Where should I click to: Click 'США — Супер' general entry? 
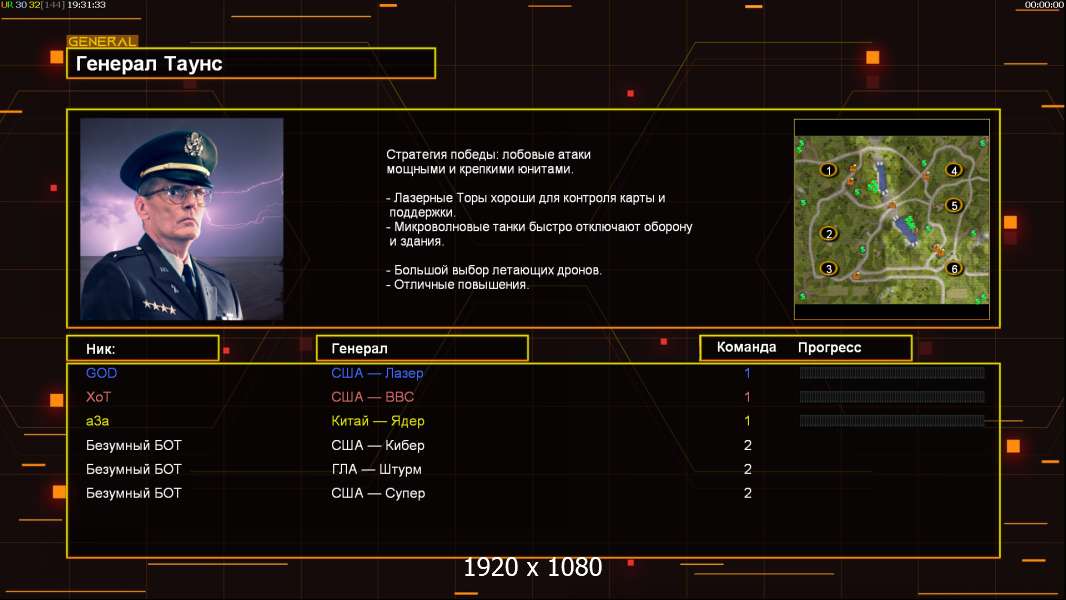click(x=378, y=493)
